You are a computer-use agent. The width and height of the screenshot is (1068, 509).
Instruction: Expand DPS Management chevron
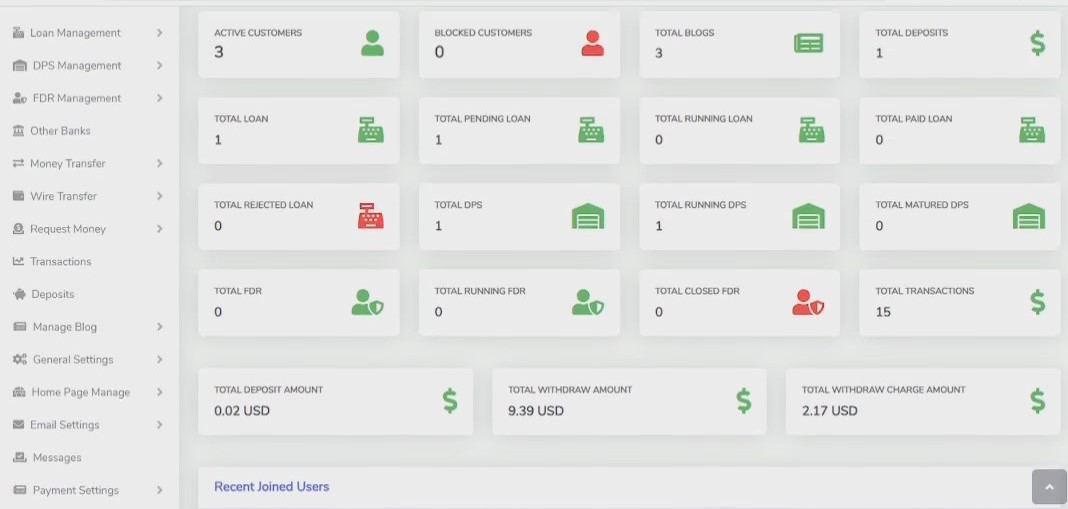(x=159, y=65)
